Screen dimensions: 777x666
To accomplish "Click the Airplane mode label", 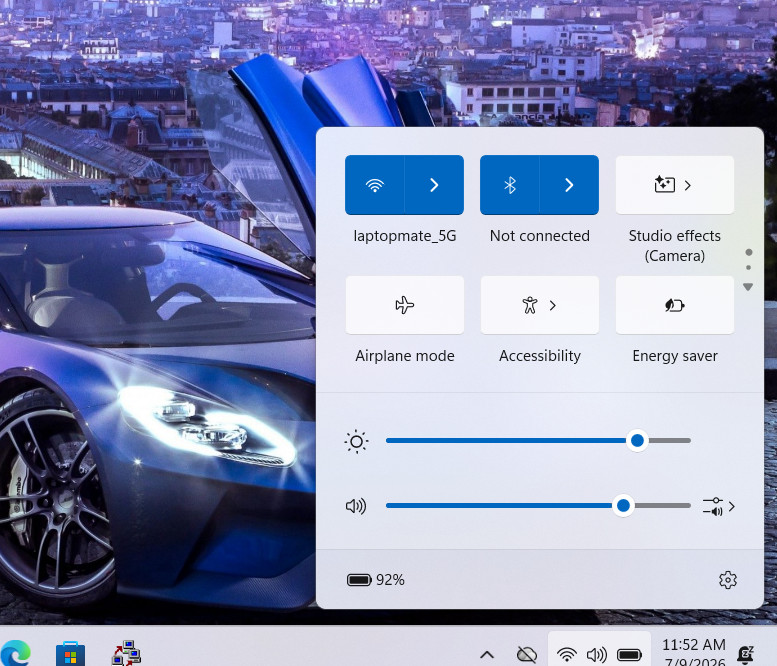I will tap(405, 356).
